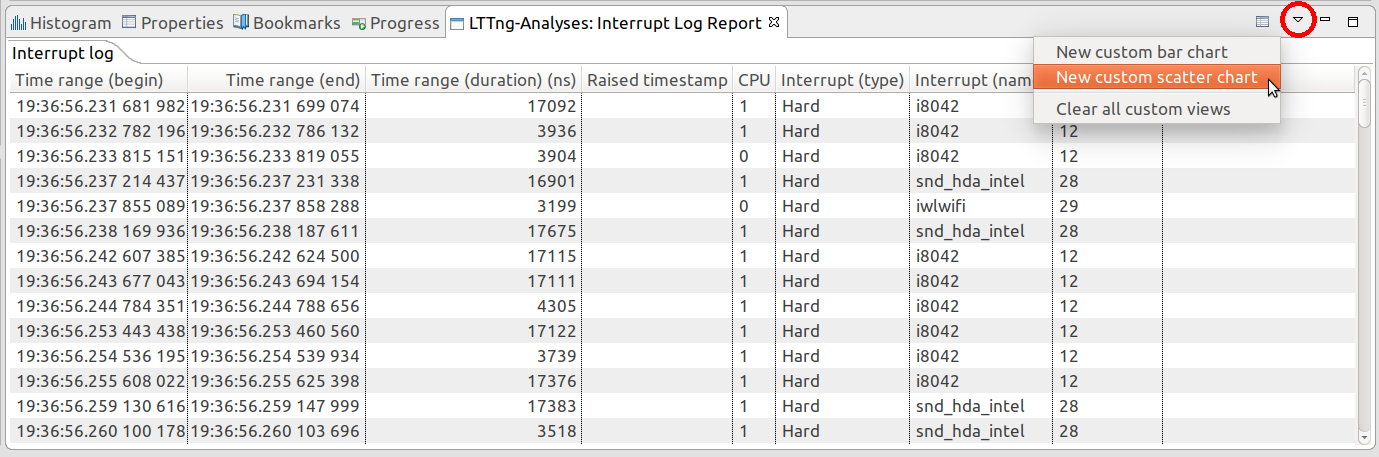
Task: Click the table view toolbar icon
Action: (1262, 20)
